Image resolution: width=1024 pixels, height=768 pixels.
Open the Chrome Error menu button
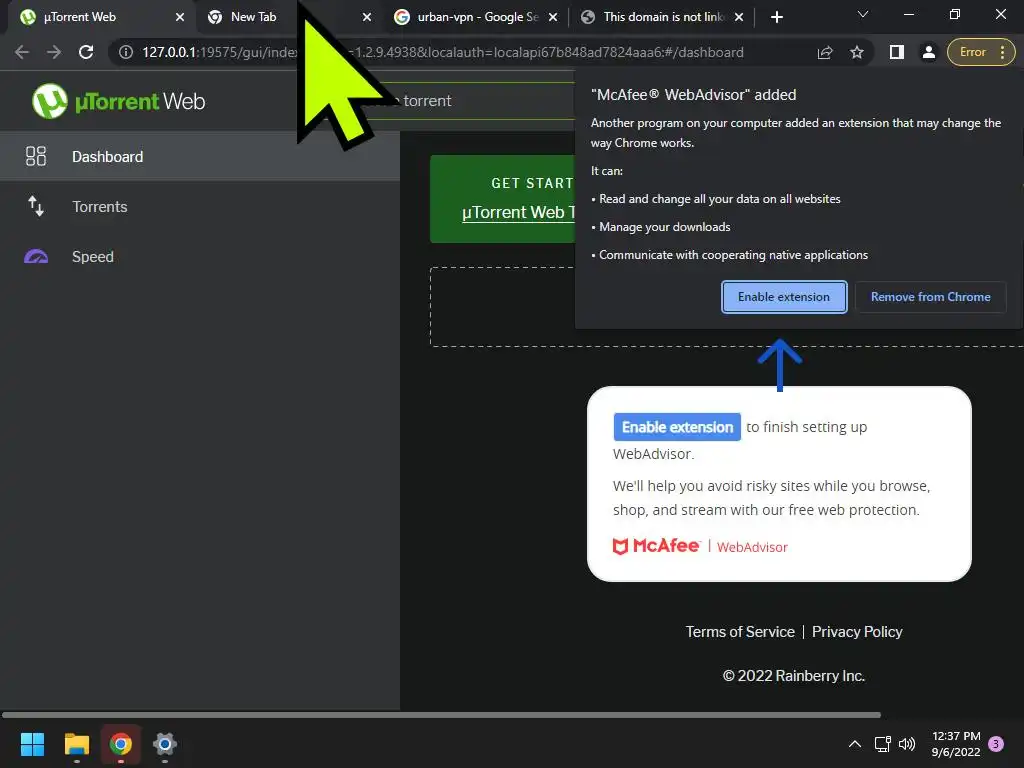pos(981,52)
